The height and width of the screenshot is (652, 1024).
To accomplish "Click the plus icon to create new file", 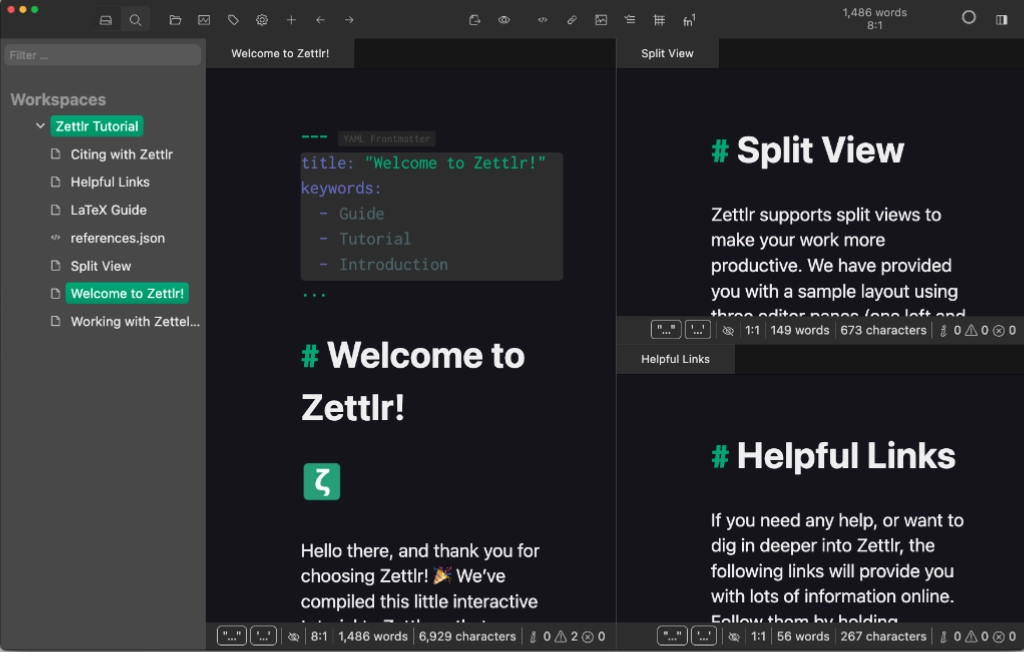I will click(x=291, y=20).
